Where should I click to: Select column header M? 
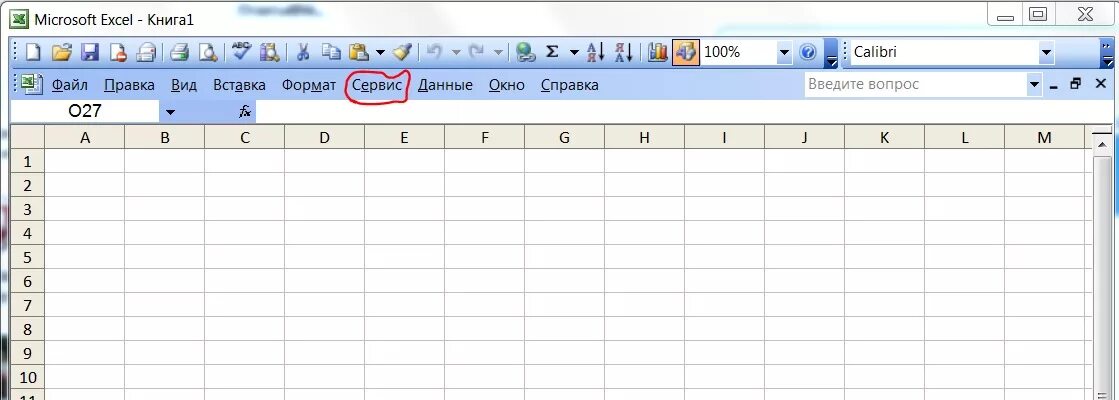tap(1044, 138)
